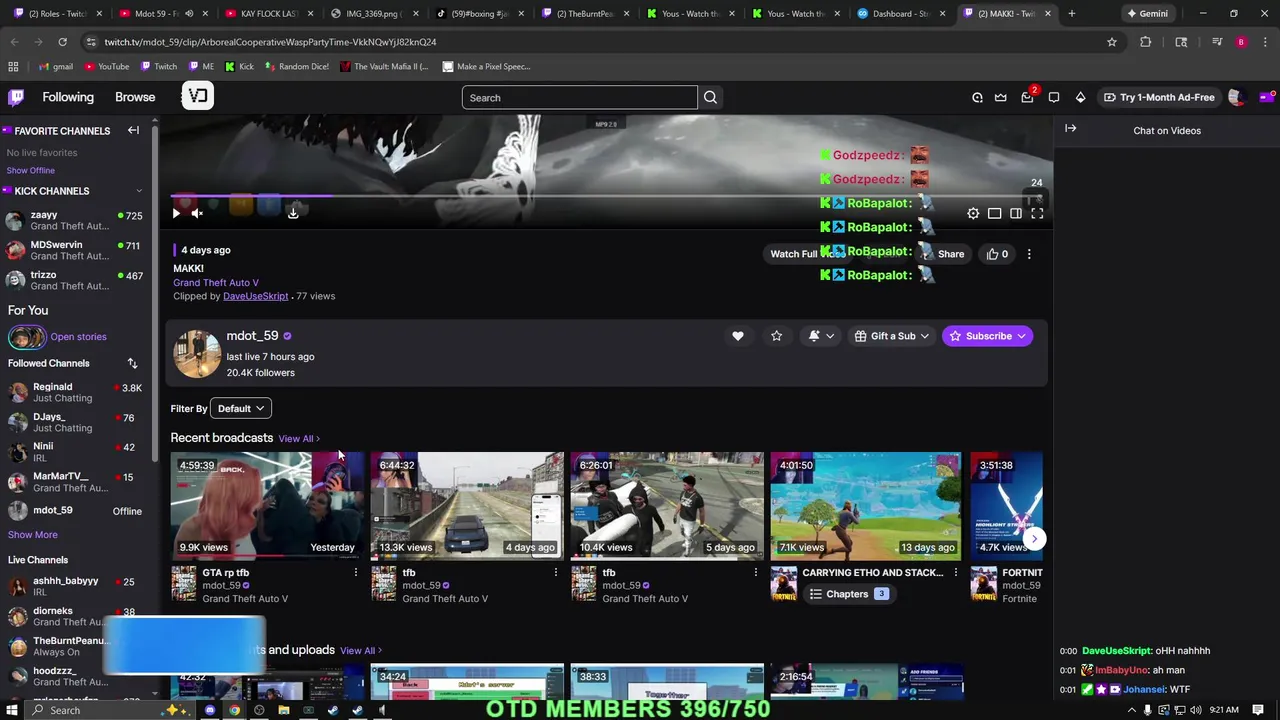The width and height of the screenshot is (1280, 720).
Task: Open clip more options three dots
Action: (1029, 254)
